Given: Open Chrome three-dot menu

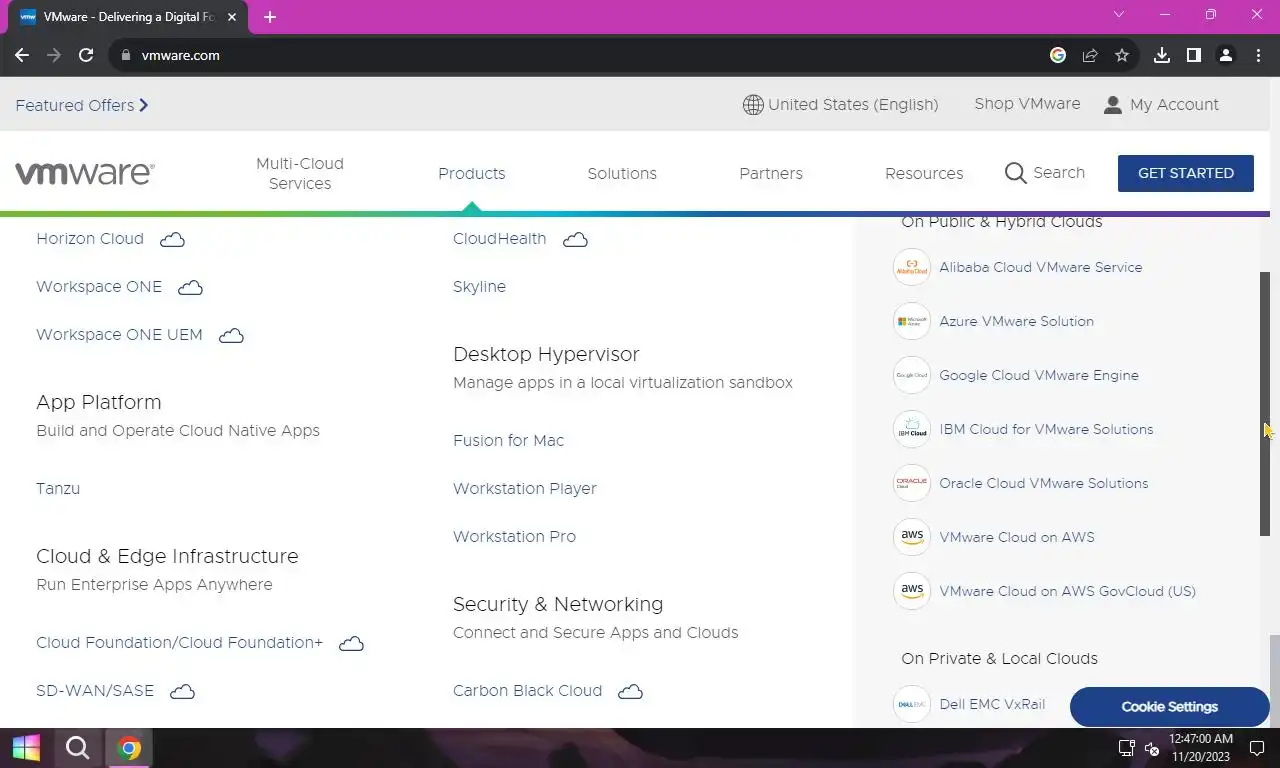Looking at the screenshot, I should click(1257, 55).
